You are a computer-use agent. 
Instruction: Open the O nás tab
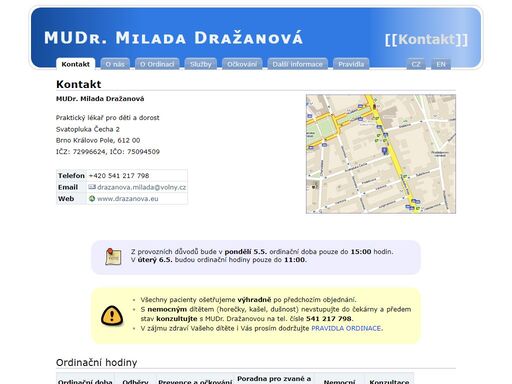click(115, 64)
